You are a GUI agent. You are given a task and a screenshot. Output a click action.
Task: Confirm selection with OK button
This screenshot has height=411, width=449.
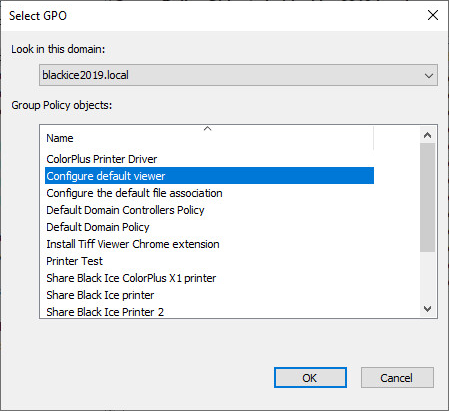(310, 378)
